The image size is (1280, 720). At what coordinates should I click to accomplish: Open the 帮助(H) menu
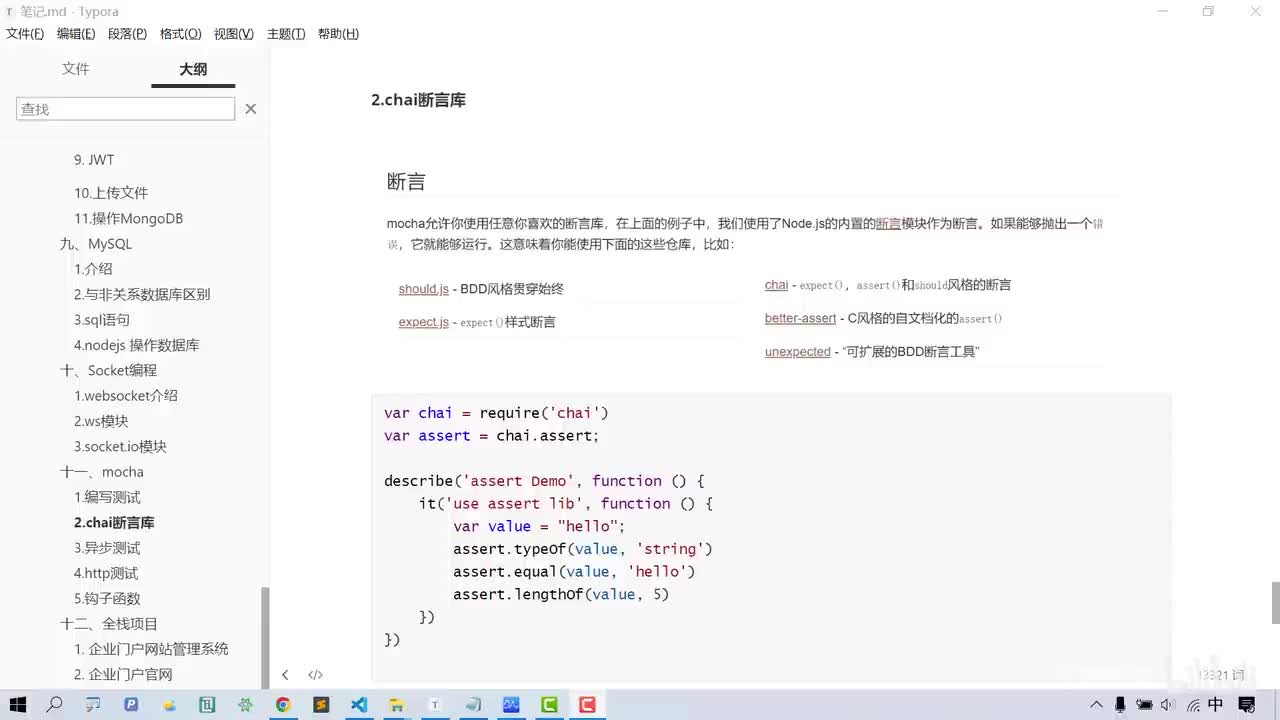338,34
